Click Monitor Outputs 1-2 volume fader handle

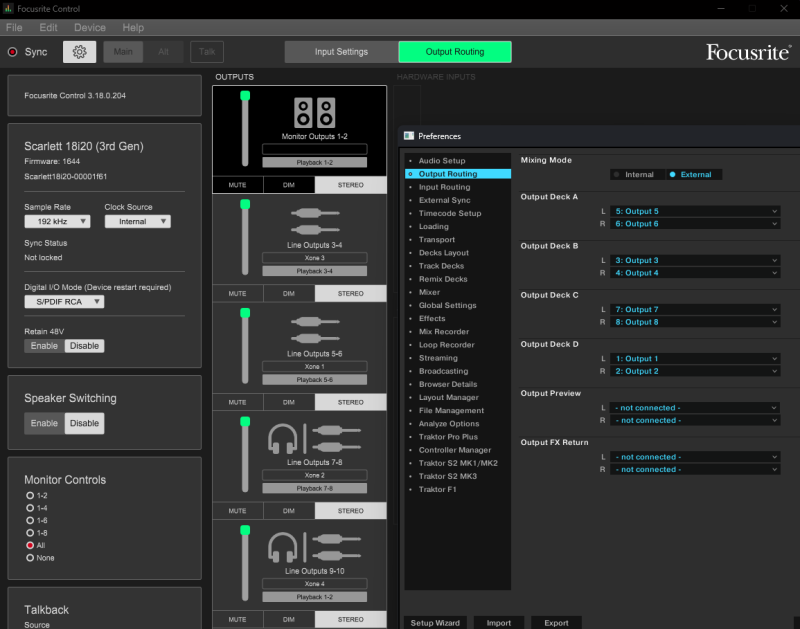[x=245, y=95]
